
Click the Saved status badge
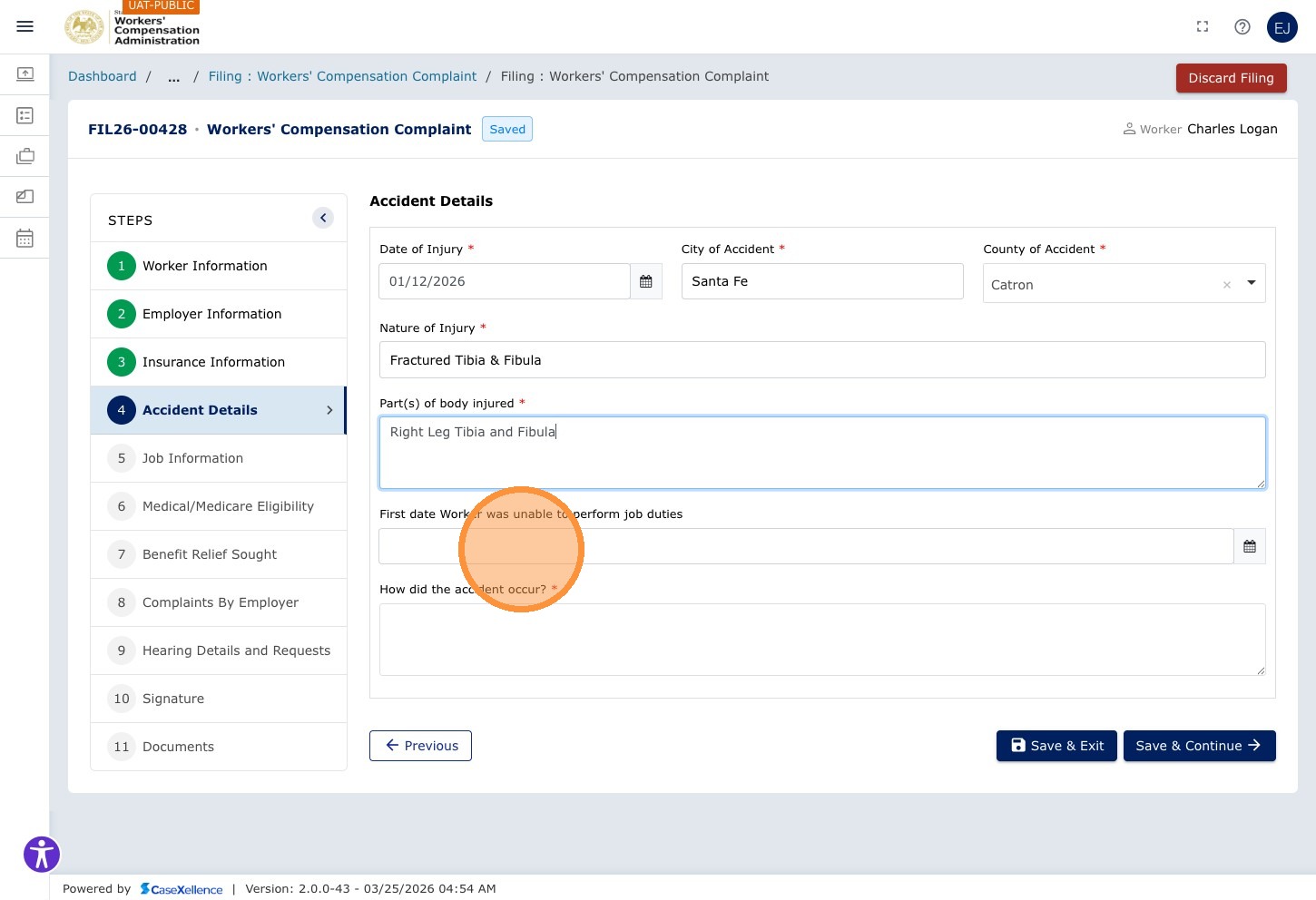coord(507,130)
